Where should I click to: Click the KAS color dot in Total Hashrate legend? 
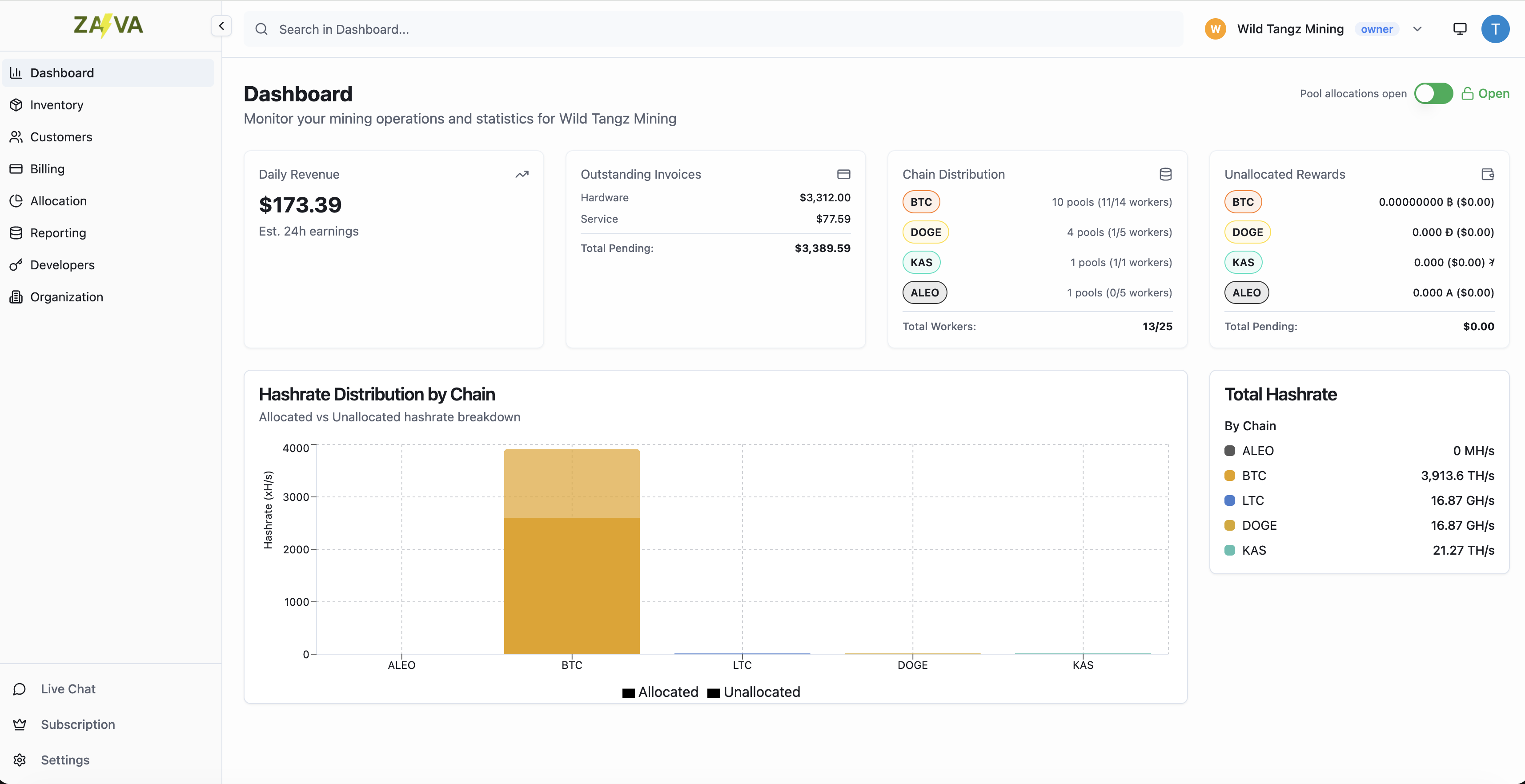point(1230,550)
